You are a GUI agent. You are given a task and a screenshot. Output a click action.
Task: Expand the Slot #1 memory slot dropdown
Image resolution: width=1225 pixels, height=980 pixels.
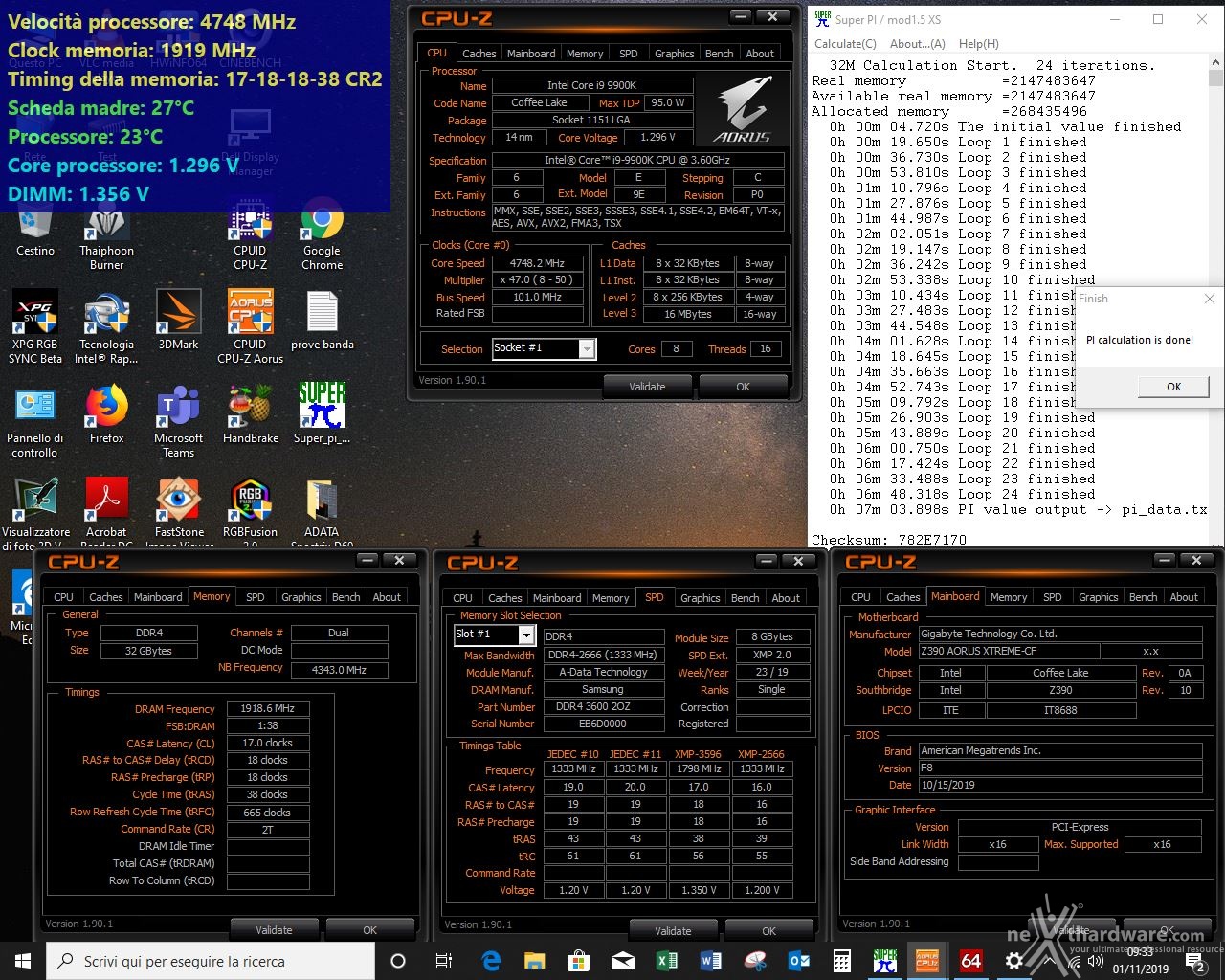(x=526, y=635)
